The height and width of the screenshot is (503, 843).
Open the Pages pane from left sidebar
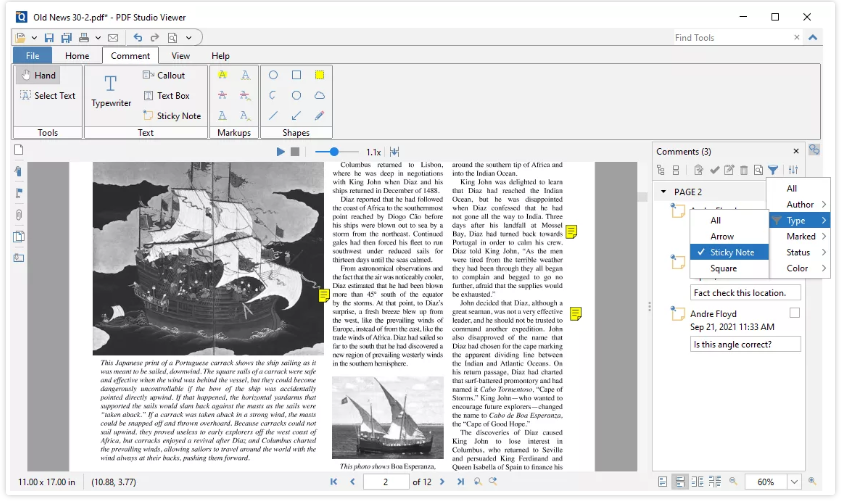(19, 150)
